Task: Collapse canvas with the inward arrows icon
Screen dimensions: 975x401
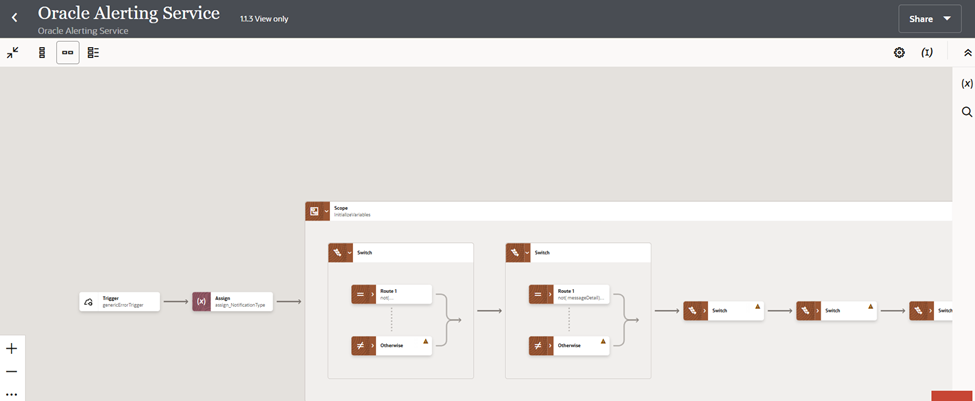Action: point(12,53)
